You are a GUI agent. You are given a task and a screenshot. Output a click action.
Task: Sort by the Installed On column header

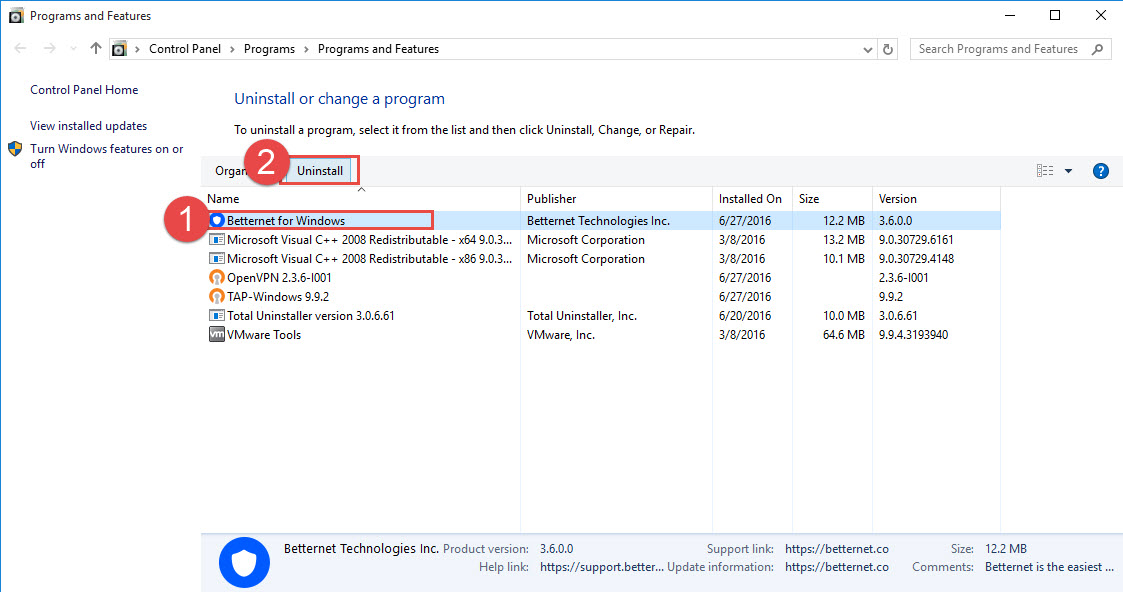click(752, 198)
